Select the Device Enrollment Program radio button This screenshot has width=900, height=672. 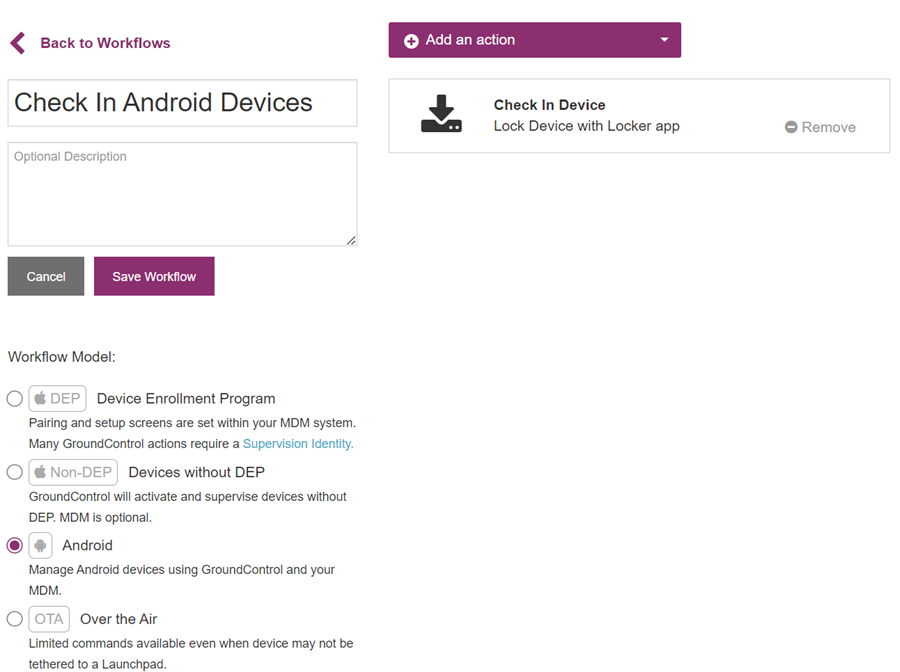[x=14, y=398]
